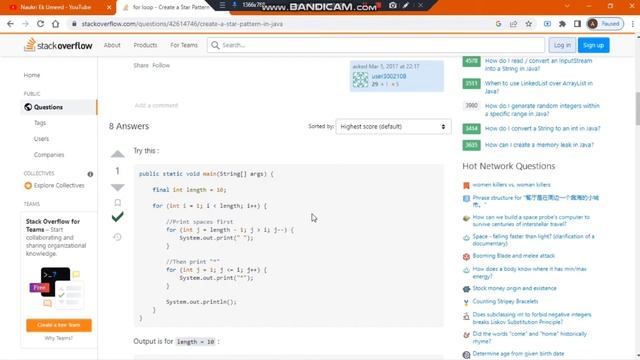Bookmark the answer
This screenshot has height=360, width=640.
(118, 202)
